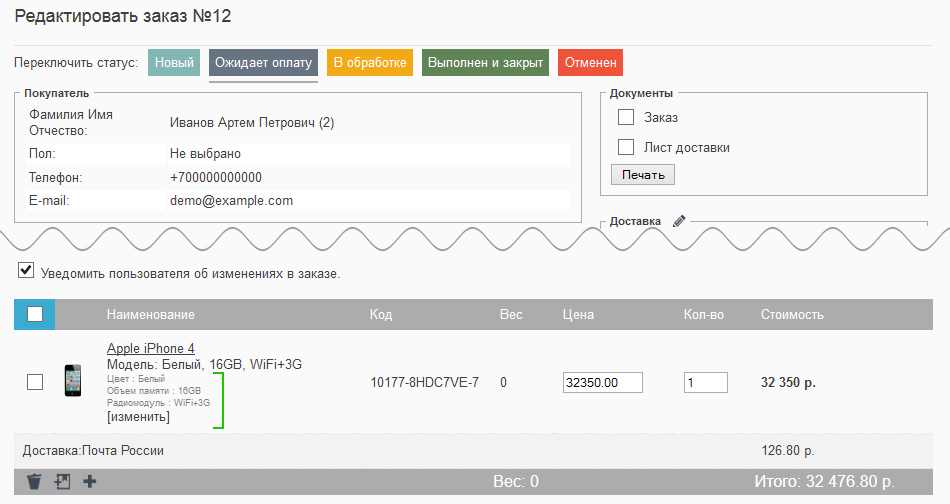Screen dimensions: 950x504
Task: Mark order as Выполнен и закрыт
Action: 485,62
